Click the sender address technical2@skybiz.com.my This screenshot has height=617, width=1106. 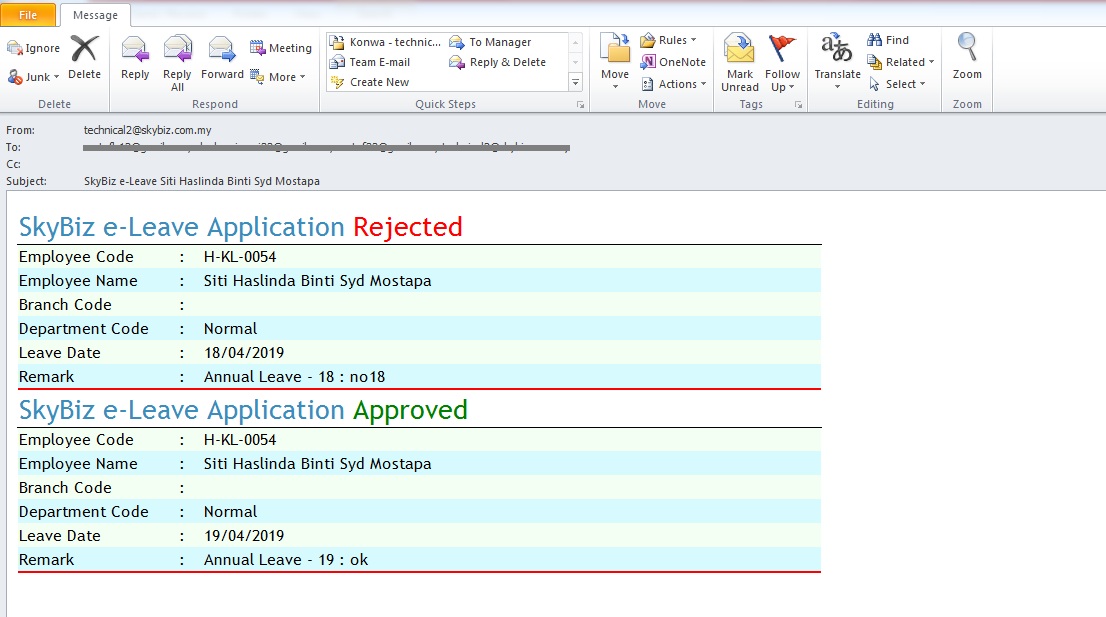[148, 130]
